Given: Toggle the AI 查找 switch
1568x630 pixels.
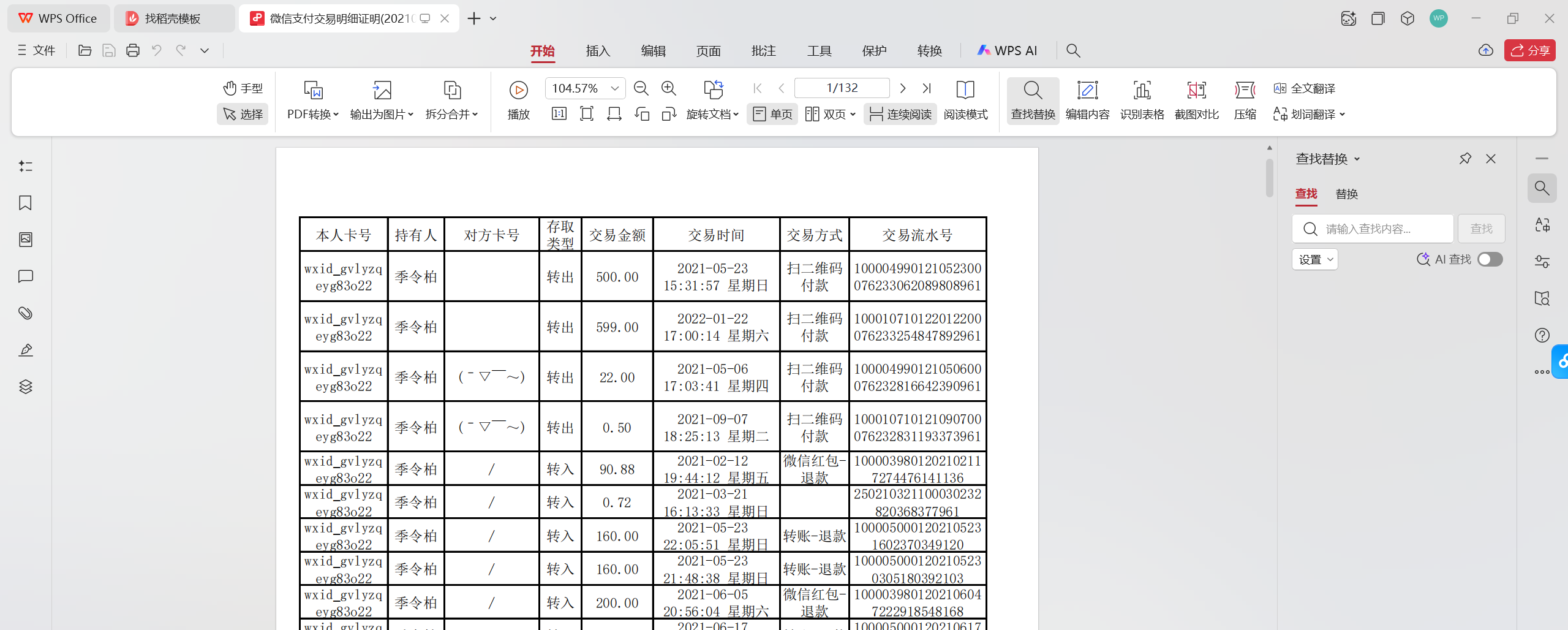Looking at the screenshot, I should pyautogui.click(x=1490, y=259).
